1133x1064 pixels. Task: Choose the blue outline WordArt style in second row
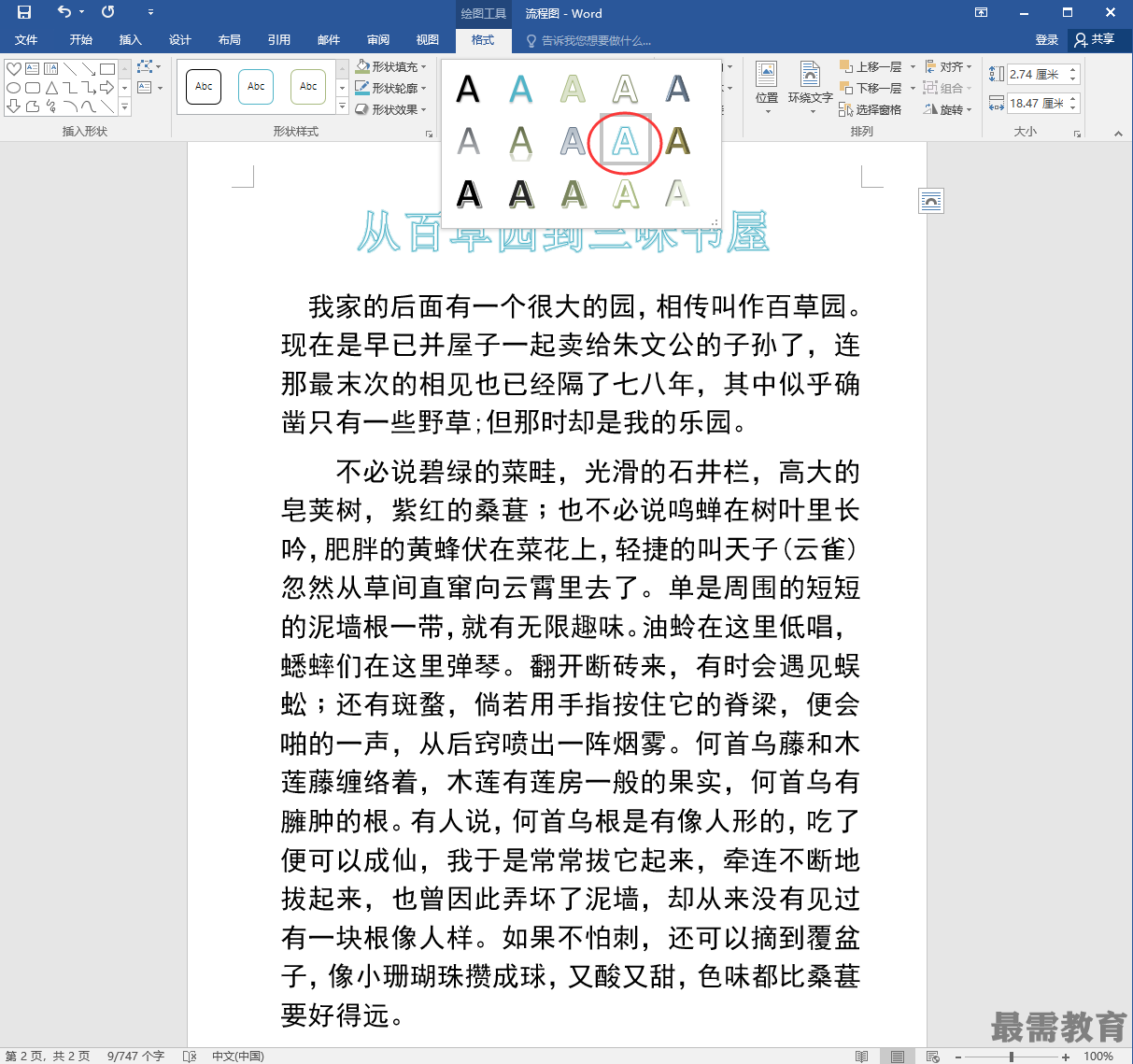tap(625, 142)
